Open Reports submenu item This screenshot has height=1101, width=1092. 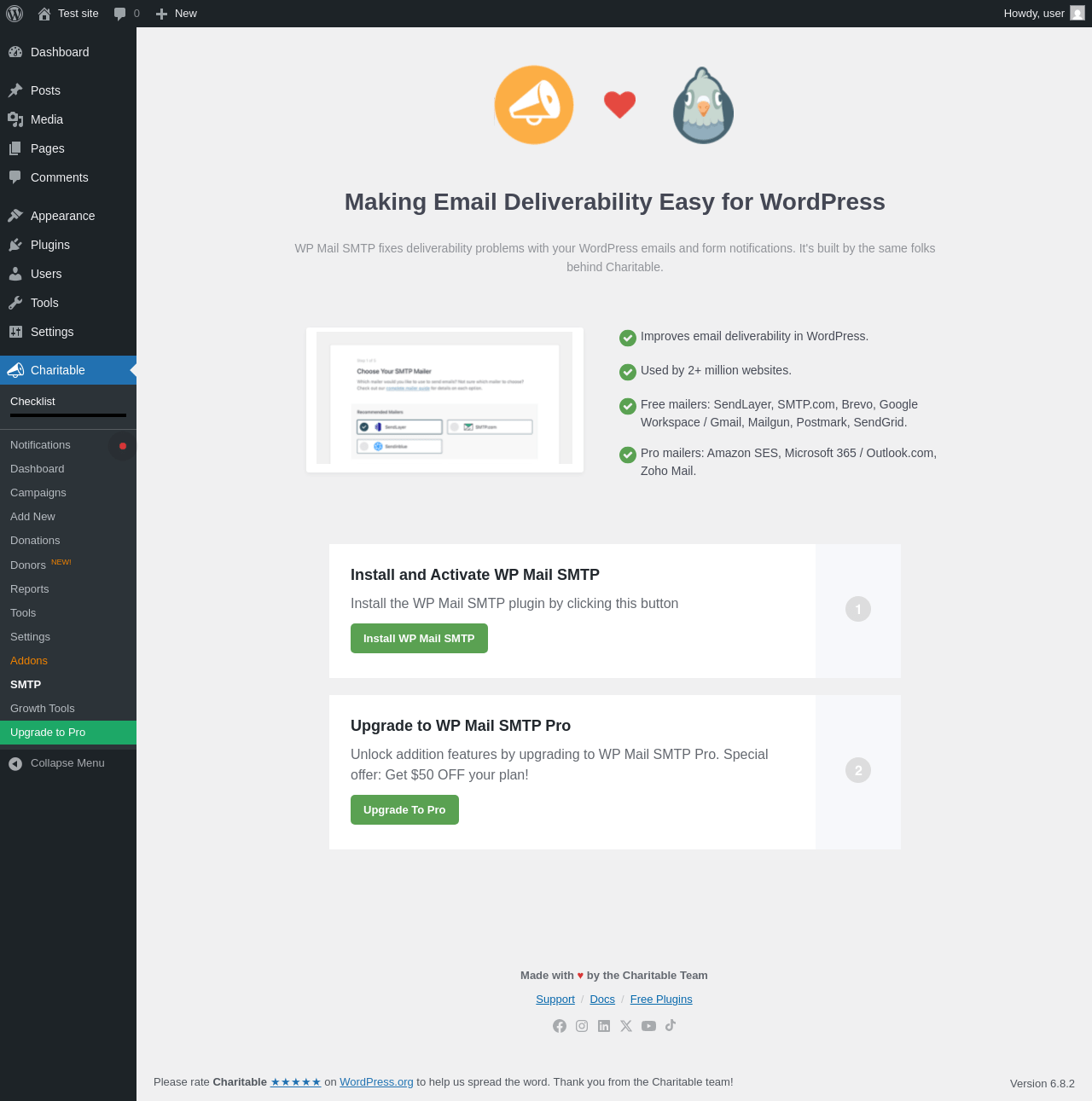(x=30, y=589)
